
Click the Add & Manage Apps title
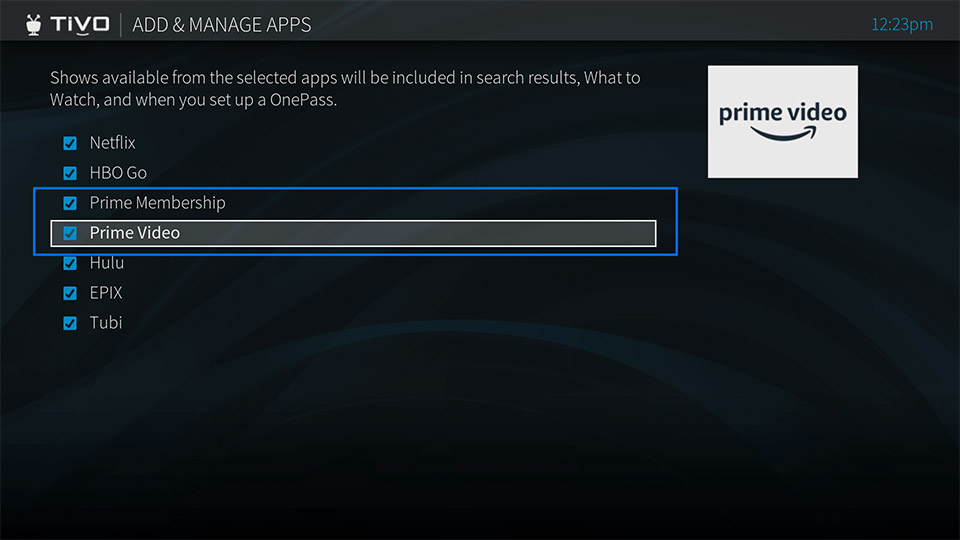[222, 25]
